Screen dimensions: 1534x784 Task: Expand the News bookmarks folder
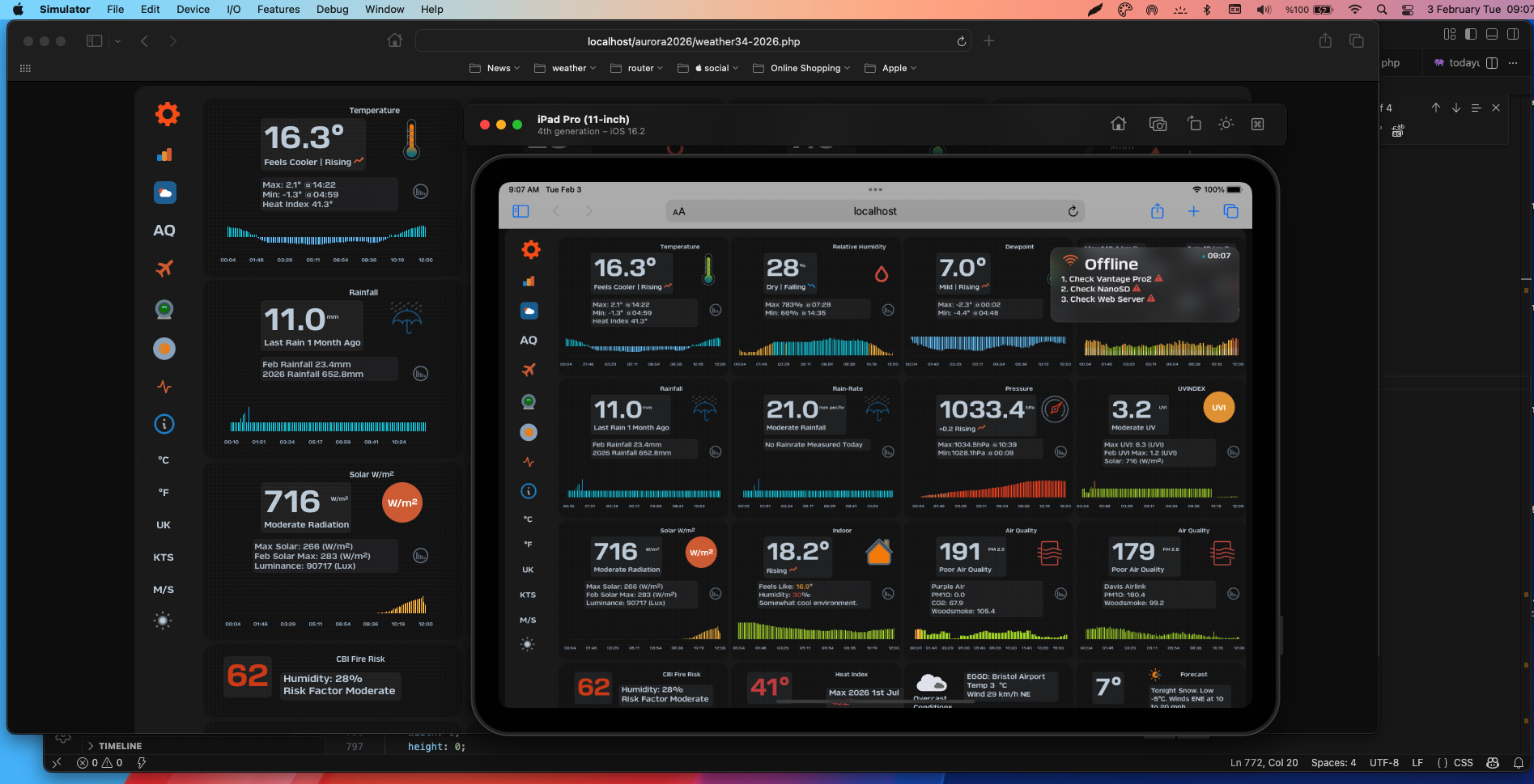[x=495, y=68]
